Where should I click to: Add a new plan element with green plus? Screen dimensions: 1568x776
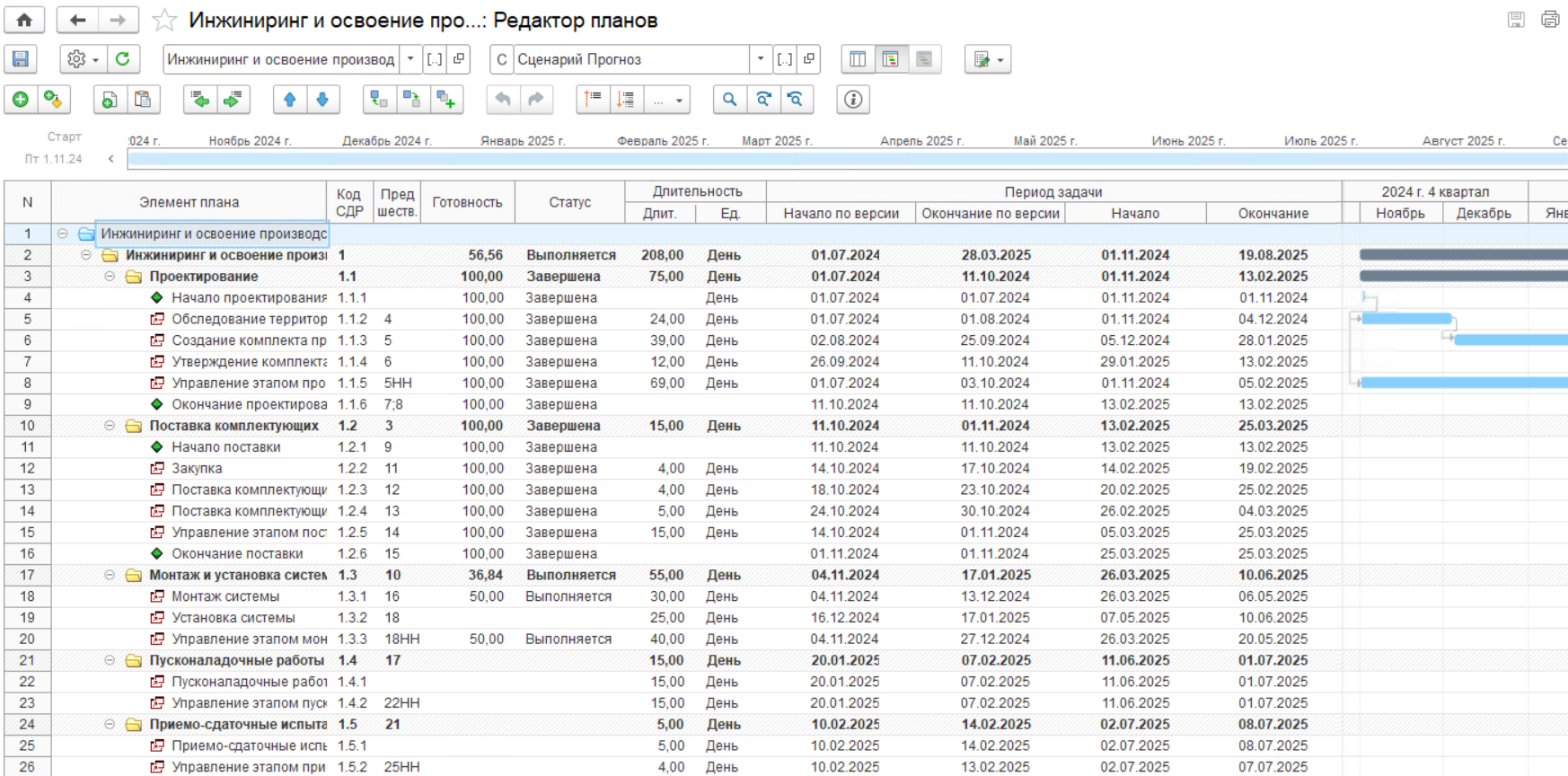pos(21,100)
